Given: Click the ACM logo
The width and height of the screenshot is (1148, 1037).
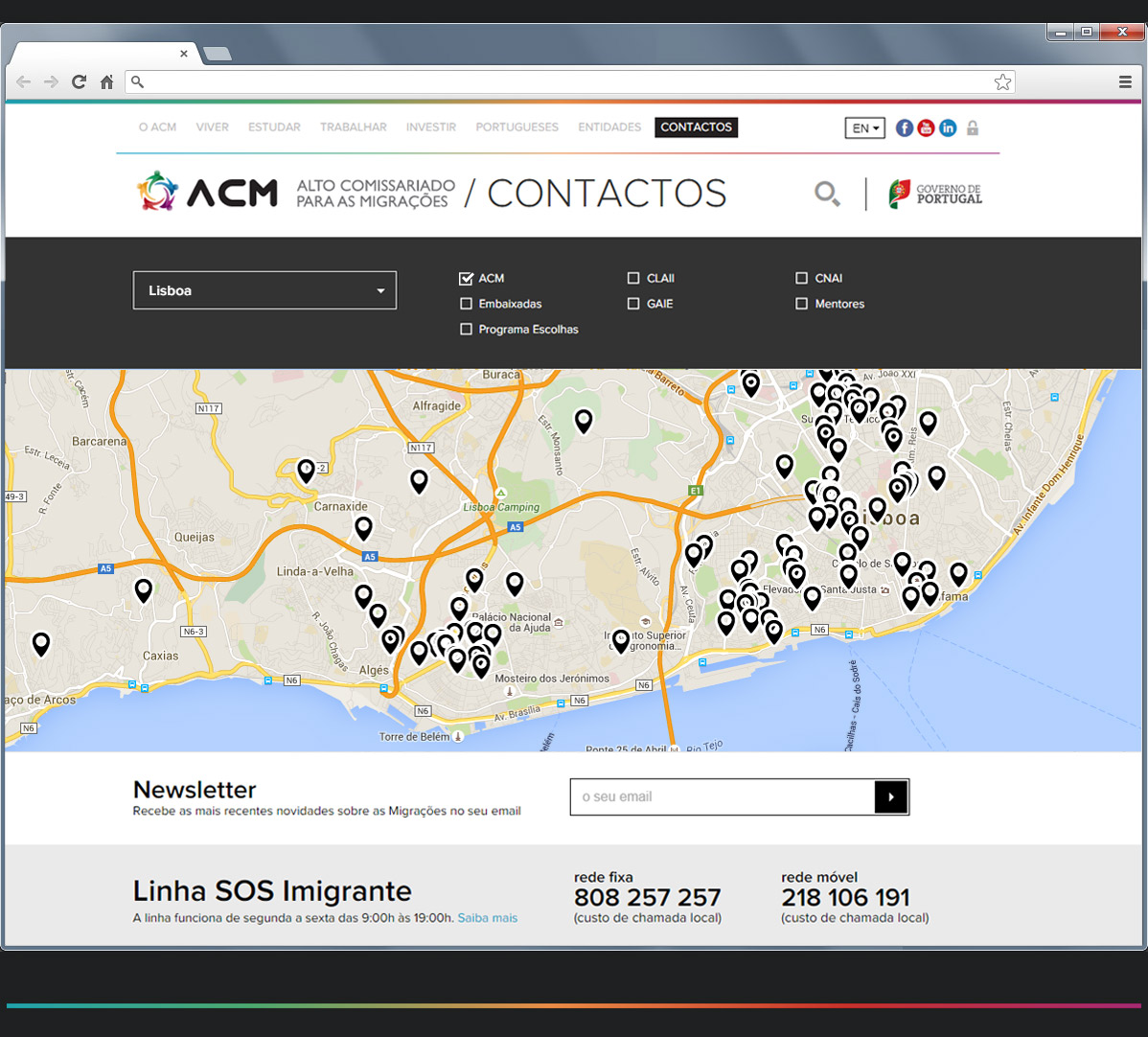Looking at the screenshot, I should (206, 192).
